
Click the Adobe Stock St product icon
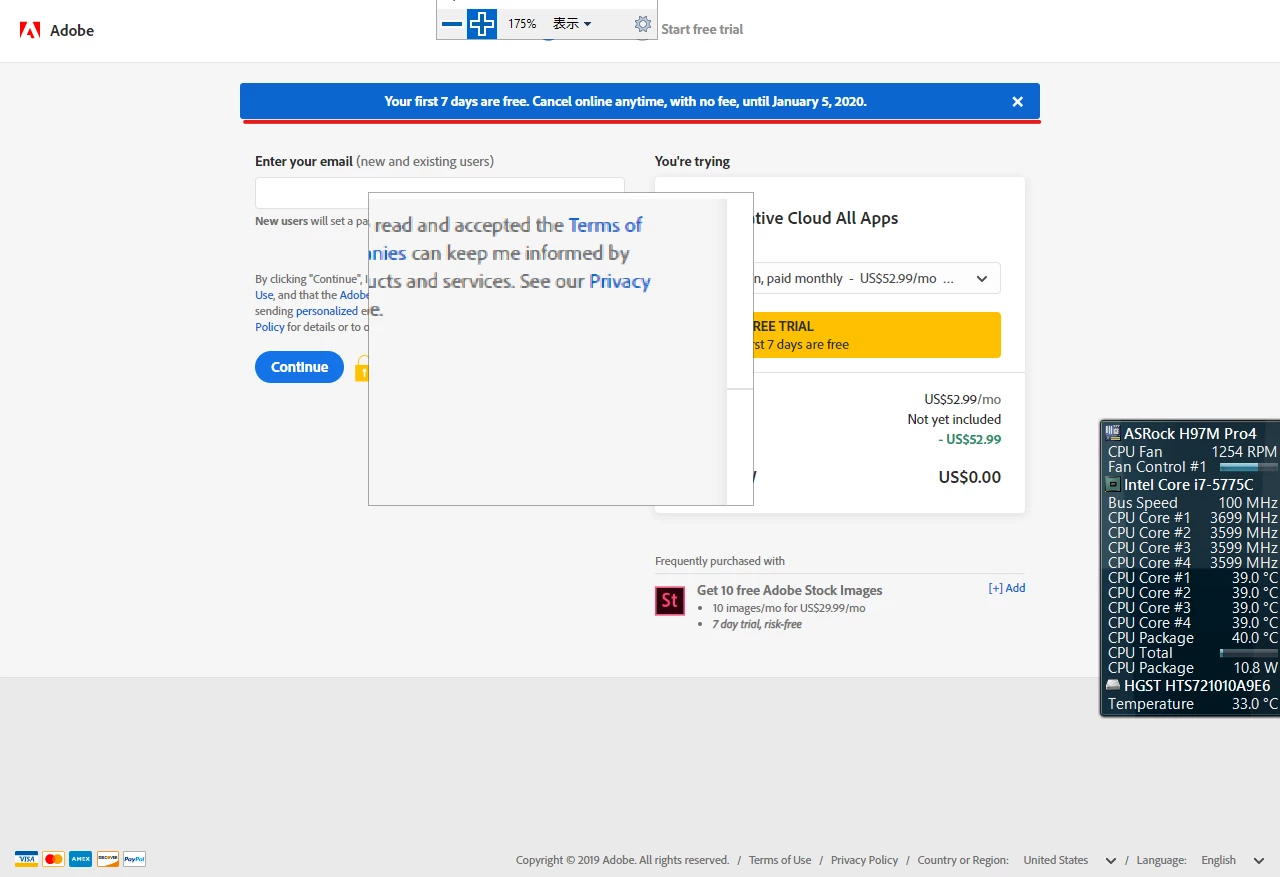(x=670, y=601)
